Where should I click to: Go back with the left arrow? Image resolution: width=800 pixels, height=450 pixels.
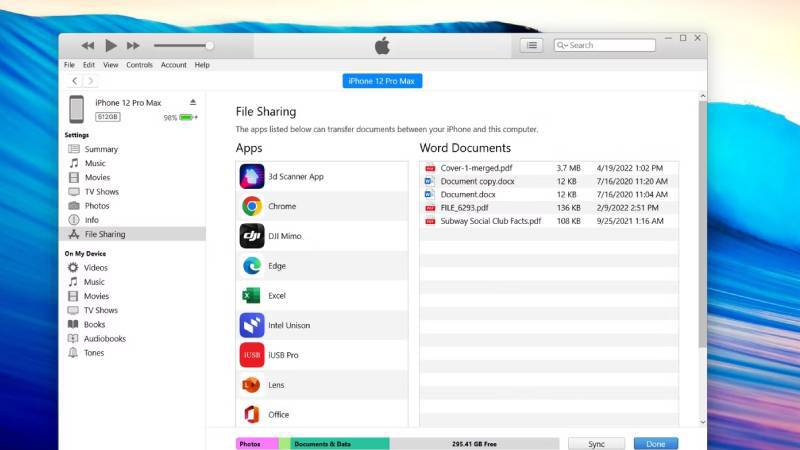pyautogui.click(x=74, y=81)
